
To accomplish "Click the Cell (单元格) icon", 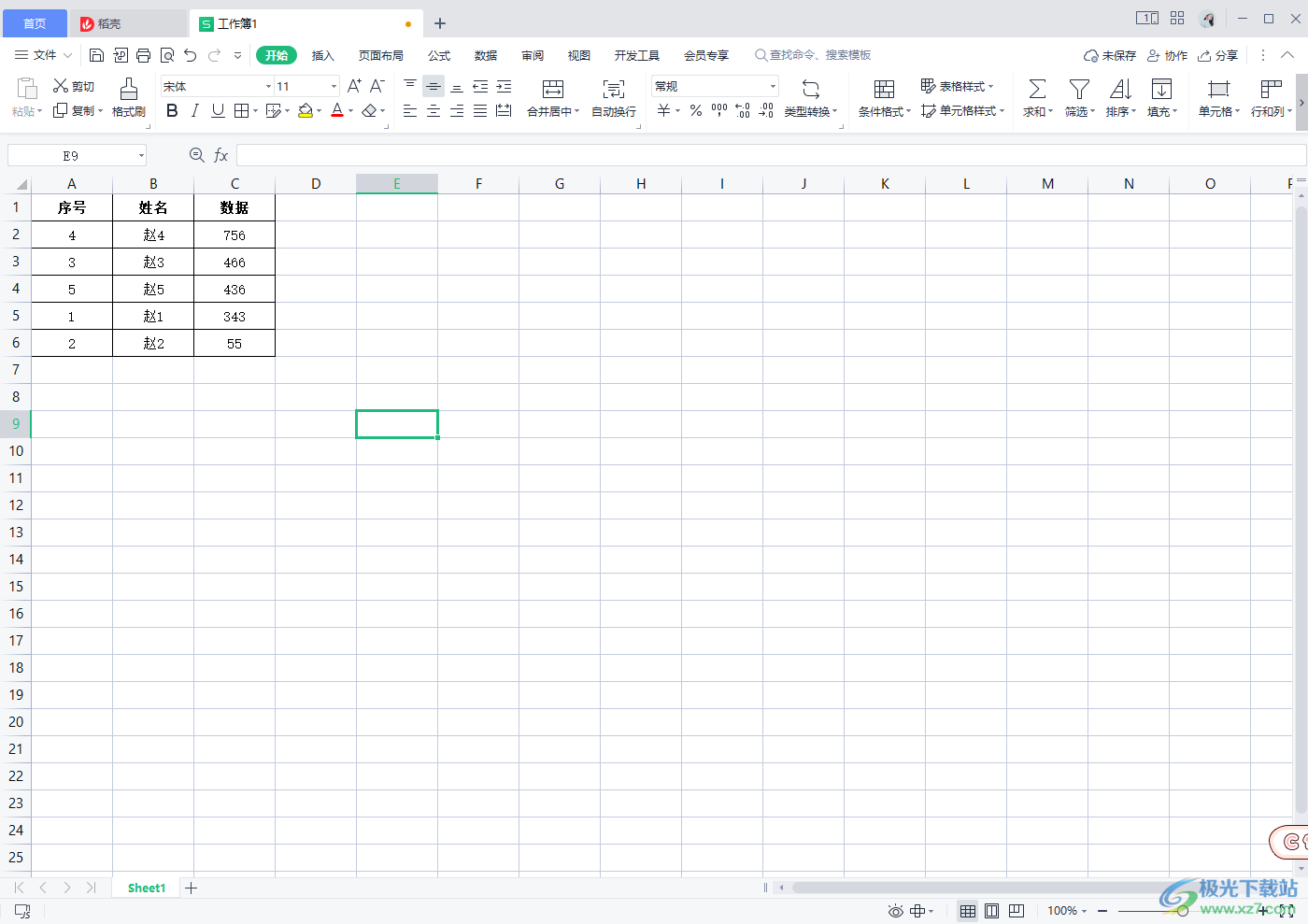I will [1218, 89].
